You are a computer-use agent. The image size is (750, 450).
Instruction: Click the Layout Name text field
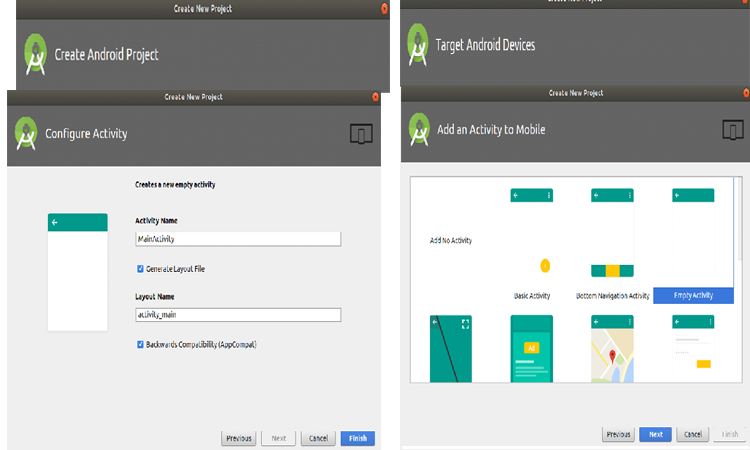pos(238,314)
